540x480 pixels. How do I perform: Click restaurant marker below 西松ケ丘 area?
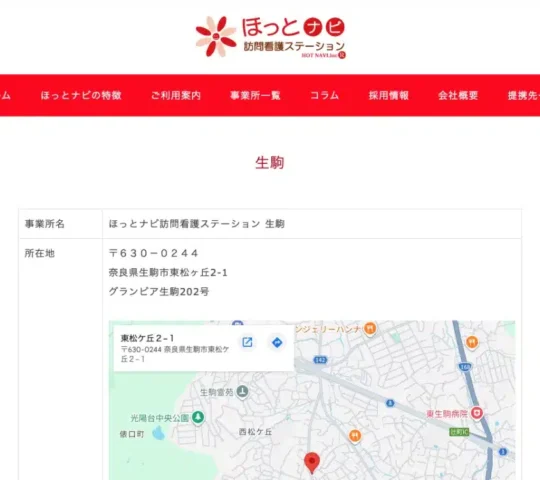click(x=355, y=436)
